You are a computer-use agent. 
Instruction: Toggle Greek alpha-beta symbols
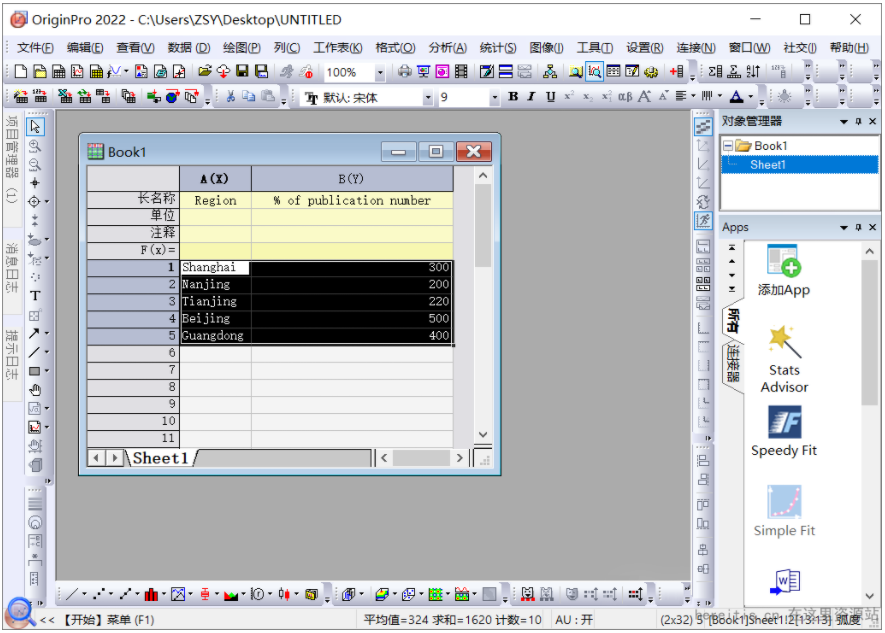click(625, 96)
